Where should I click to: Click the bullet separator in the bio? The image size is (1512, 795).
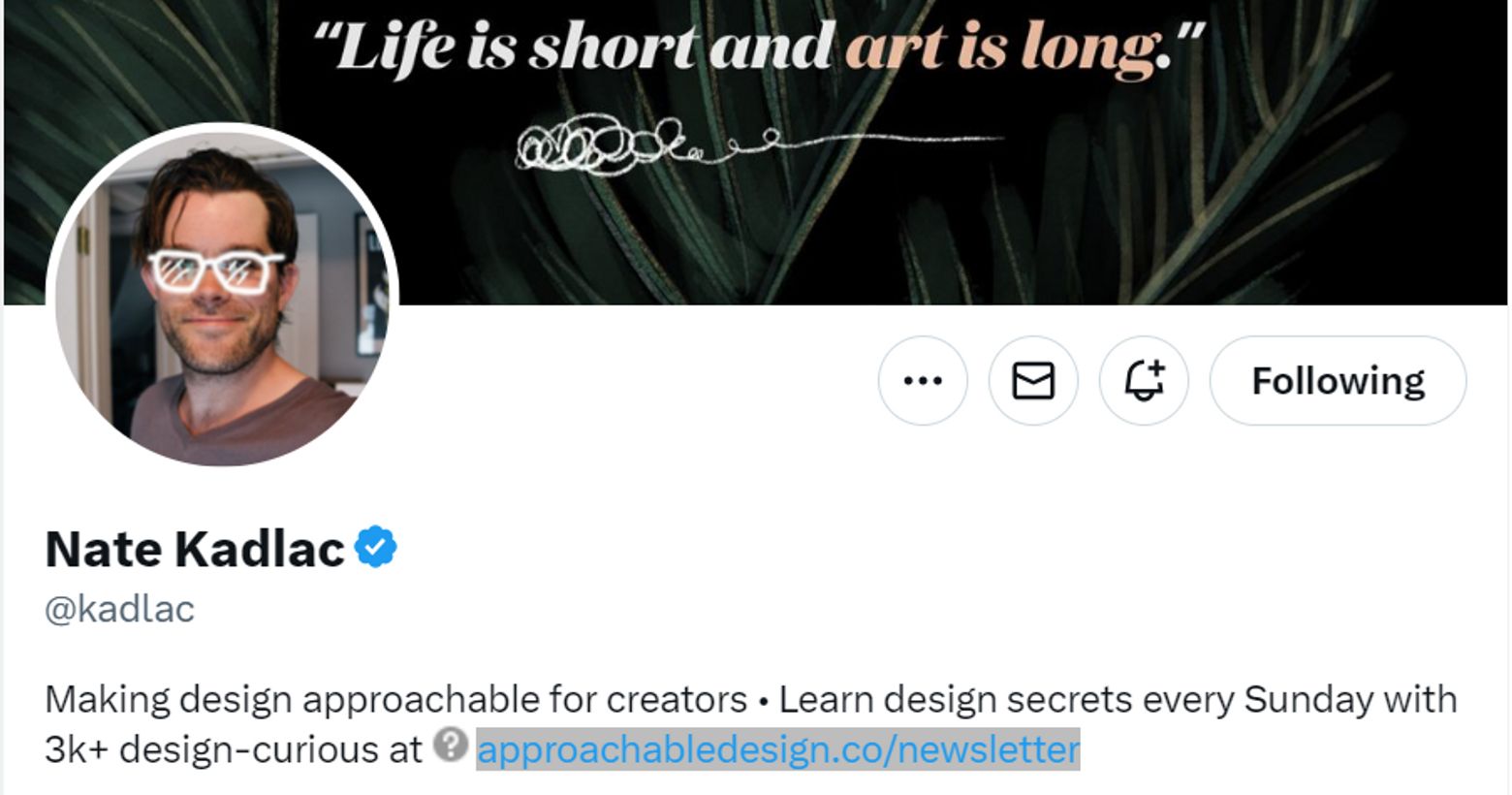[x=763, y=700]
